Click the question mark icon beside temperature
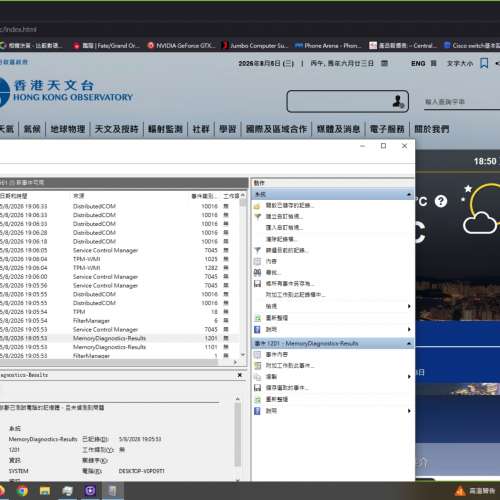 coord(441,201)
